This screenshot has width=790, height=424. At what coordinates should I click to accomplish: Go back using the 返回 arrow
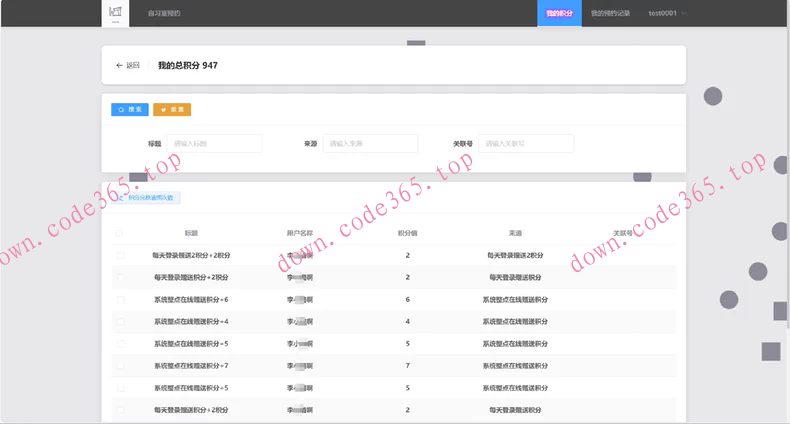[x=127, y=65]
